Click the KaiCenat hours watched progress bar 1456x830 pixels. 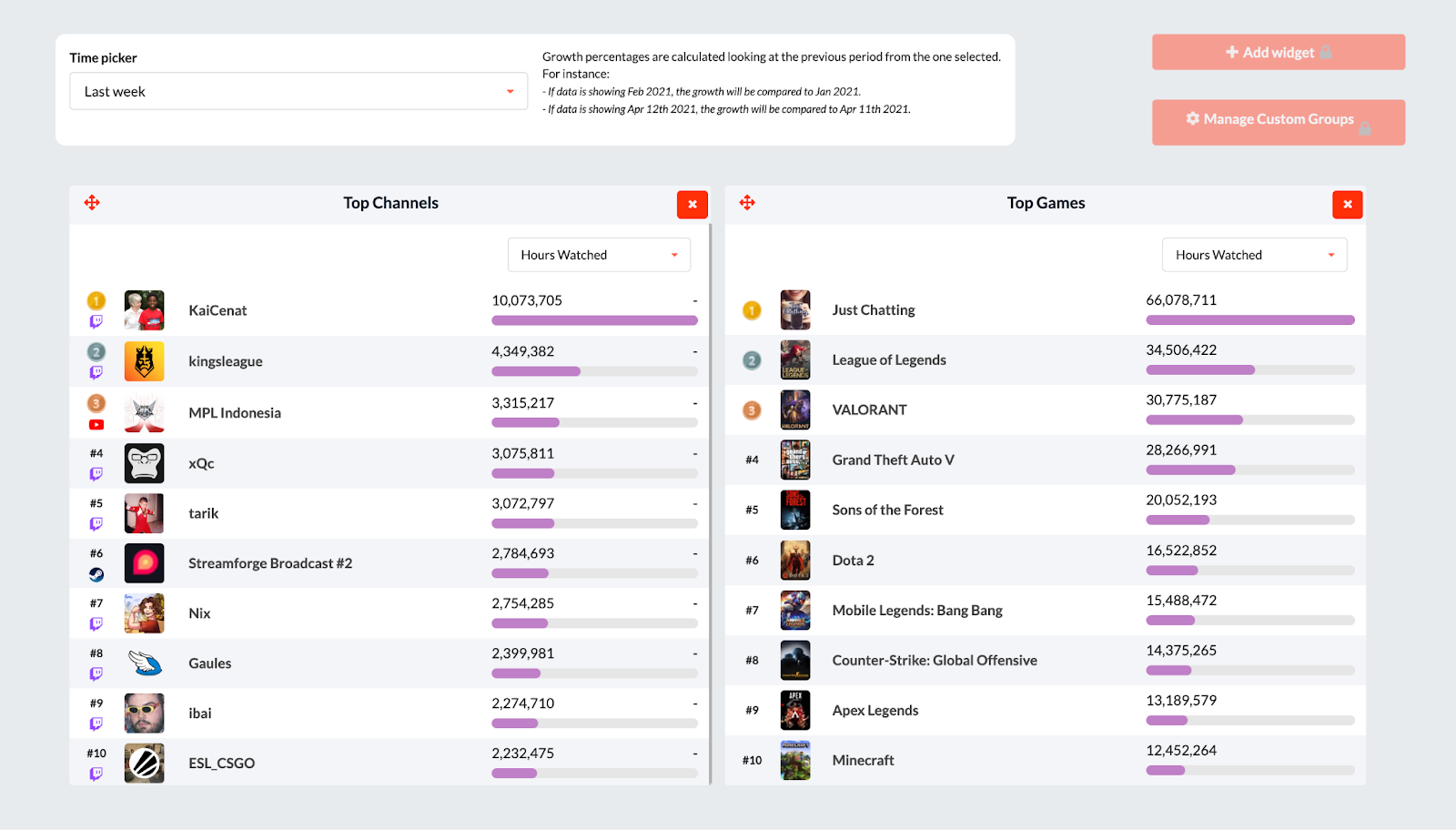(x=594, y=320)
